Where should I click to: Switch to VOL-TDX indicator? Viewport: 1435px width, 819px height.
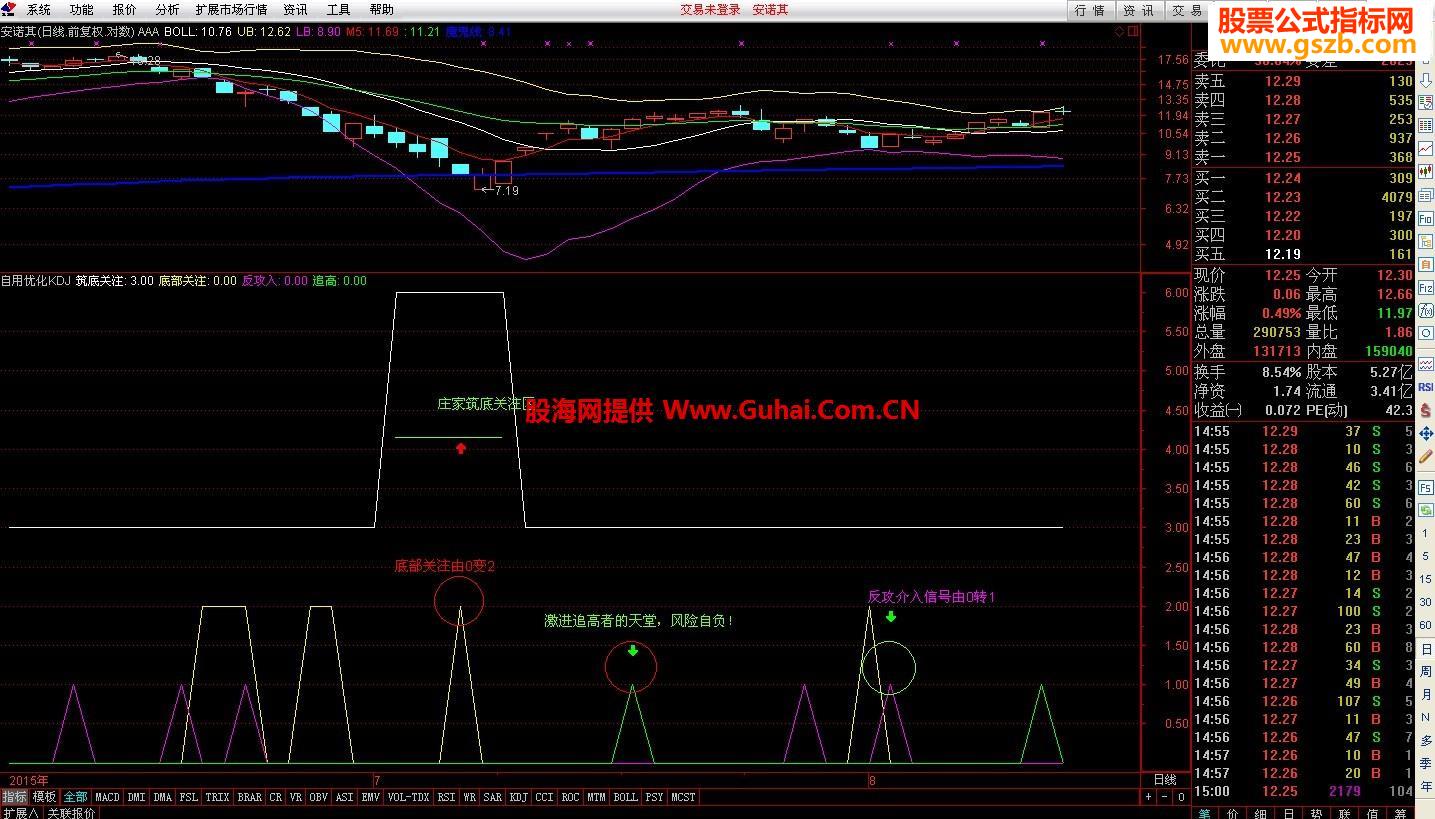point(408,797)
